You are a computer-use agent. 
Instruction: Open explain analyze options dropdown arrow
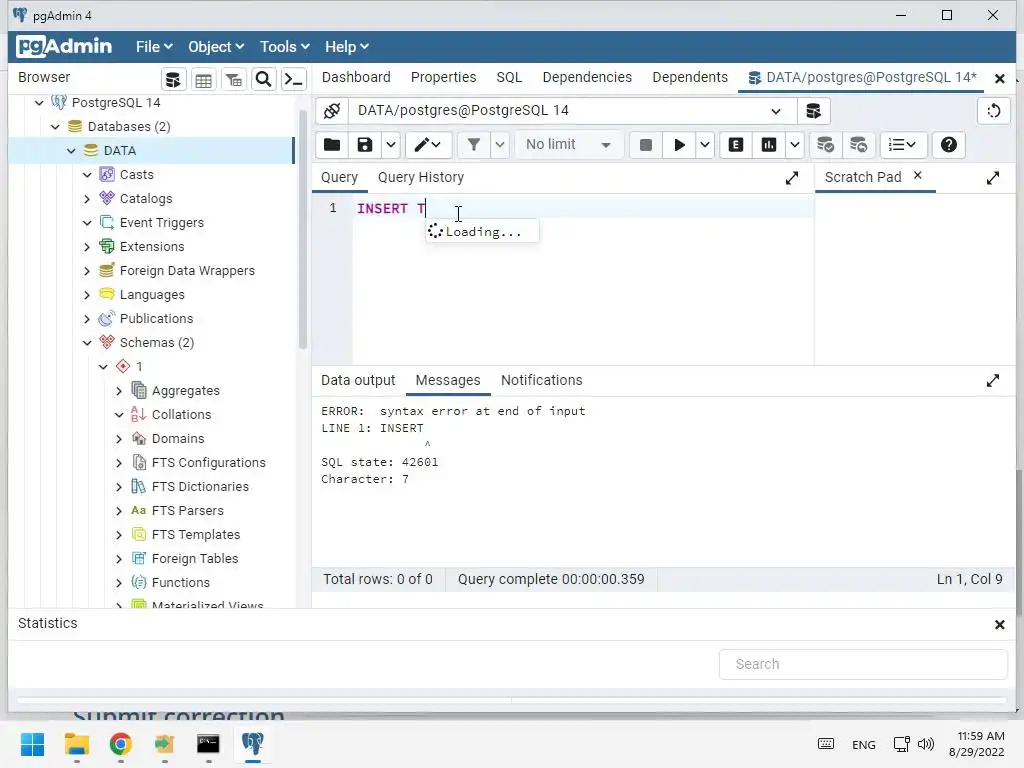(x=794, y=144)
